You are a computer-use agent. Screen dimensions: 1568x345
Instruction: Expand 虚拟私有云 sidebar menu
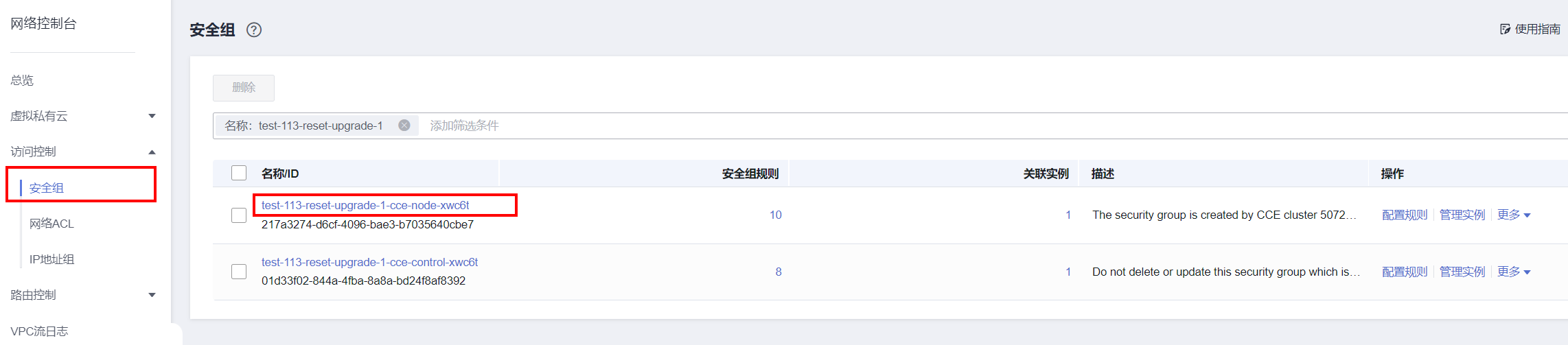tap(152, 116)
